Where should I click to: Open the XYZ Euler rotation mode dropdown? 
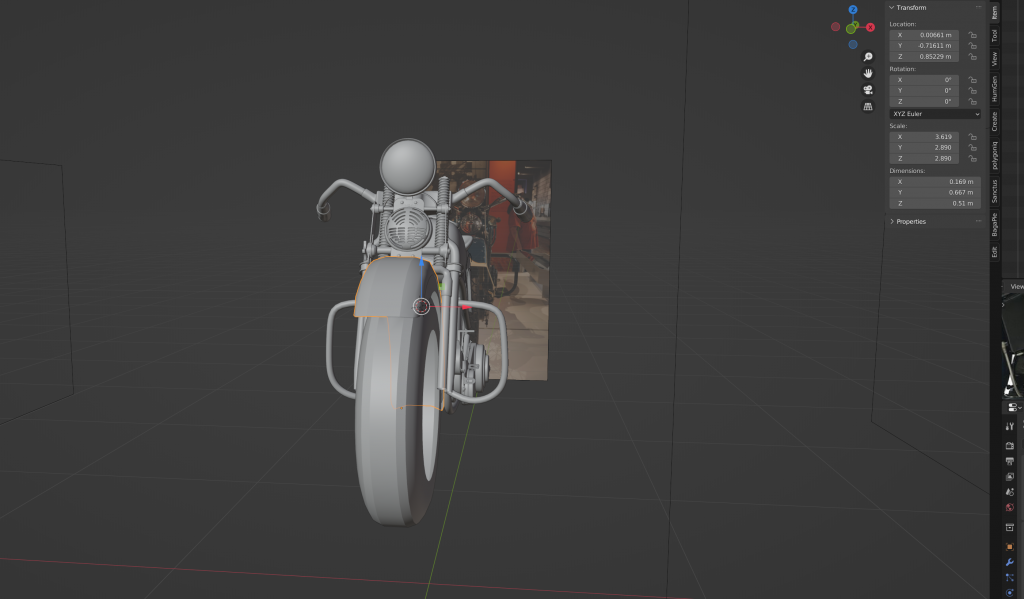point(935,114)
